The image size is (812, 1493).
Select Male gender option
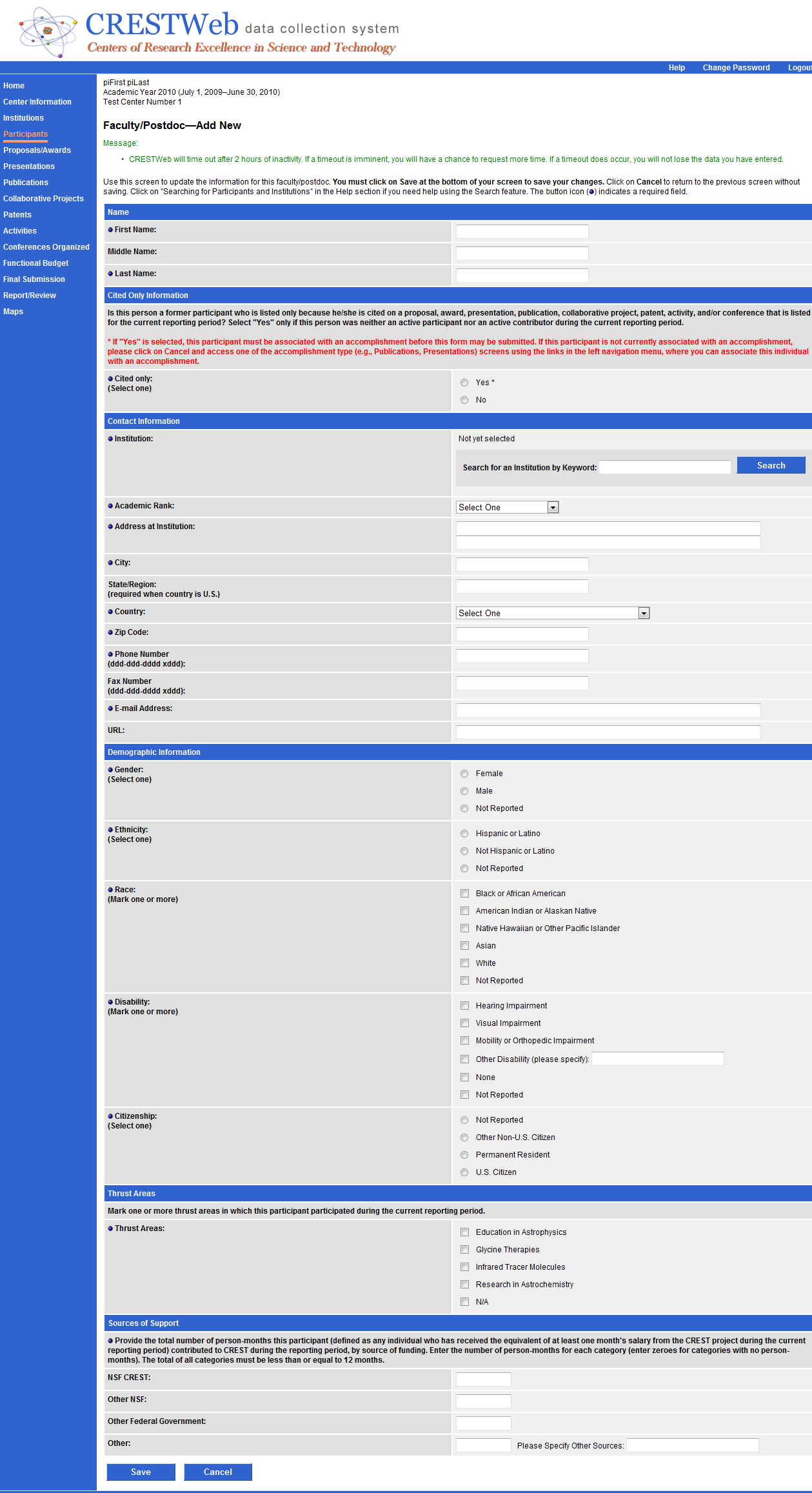[464, 791]
